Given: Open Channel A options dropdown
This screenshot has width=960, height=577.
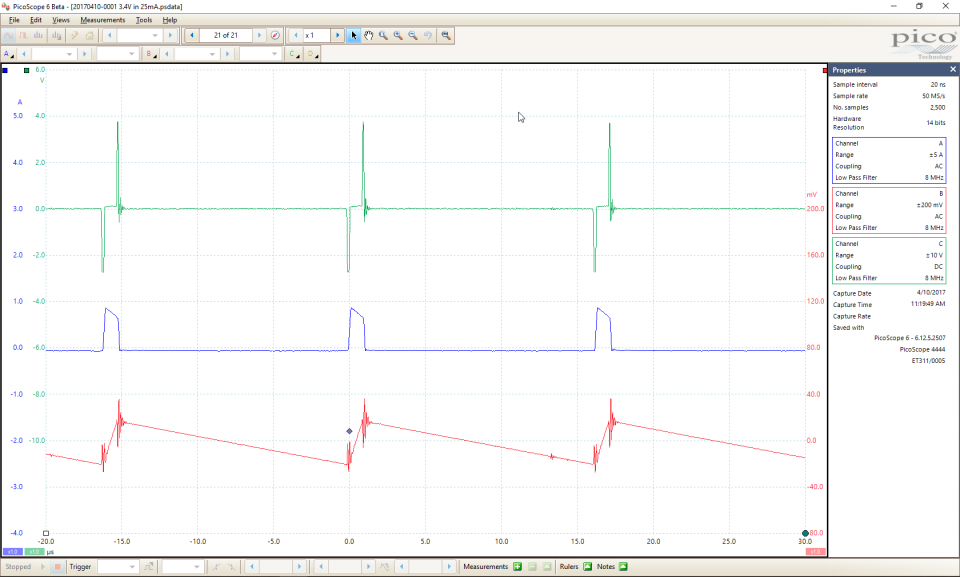Looking at the screenshot, I should click(x=9, y=54).
